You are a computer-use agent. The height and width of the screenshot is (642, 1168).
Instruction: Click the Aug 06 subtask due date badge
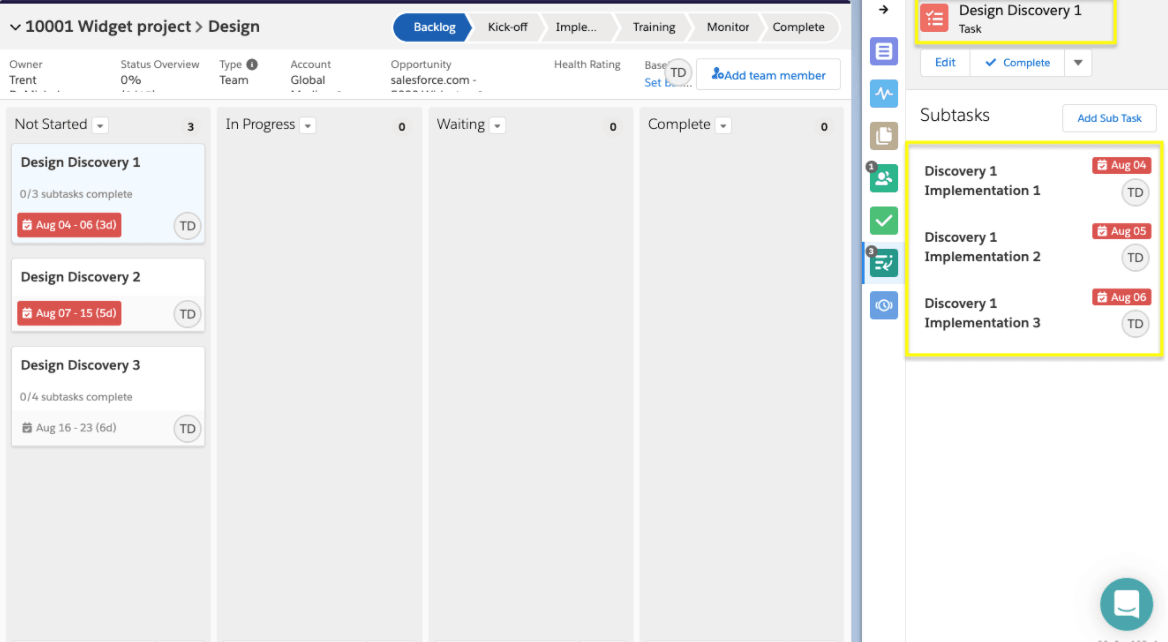coord(1121,297)
